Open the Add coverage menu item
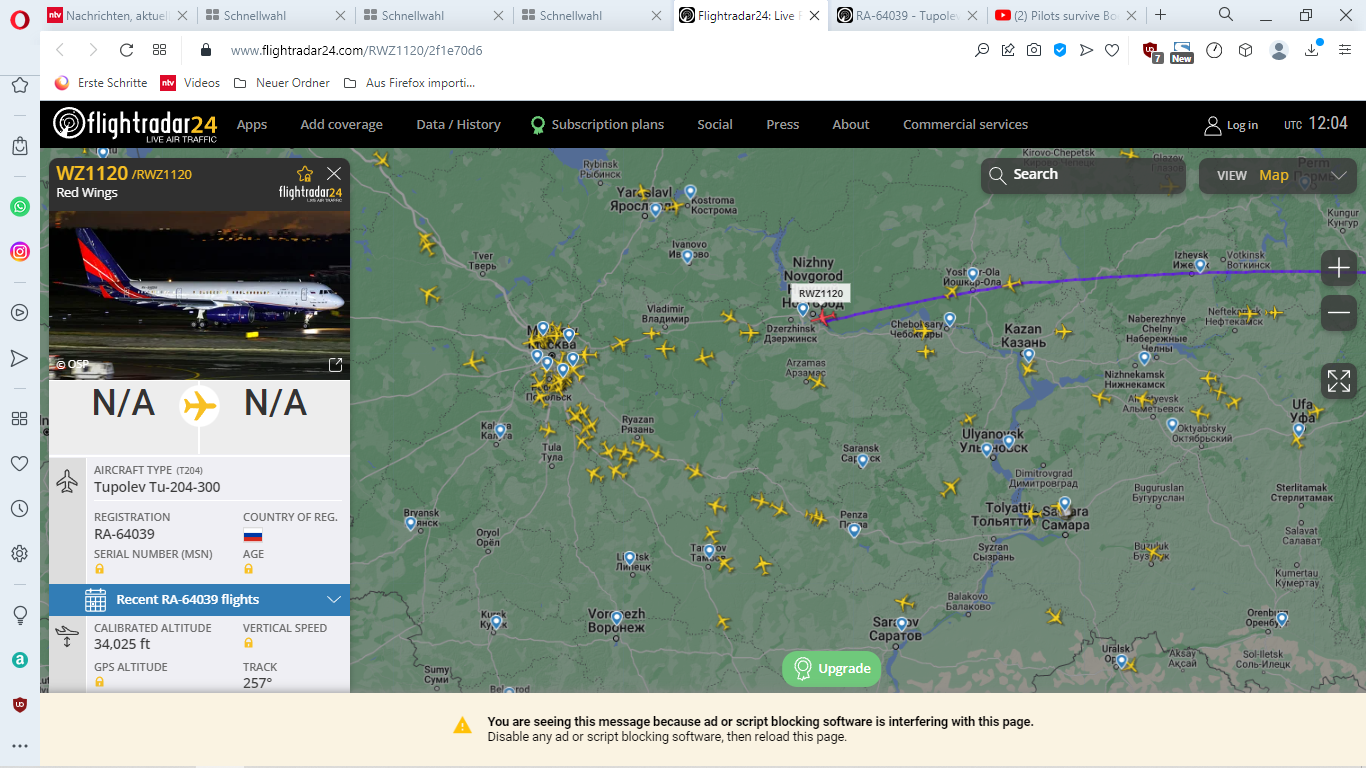This screenshot has height=768, width=1366. point(341,125)
